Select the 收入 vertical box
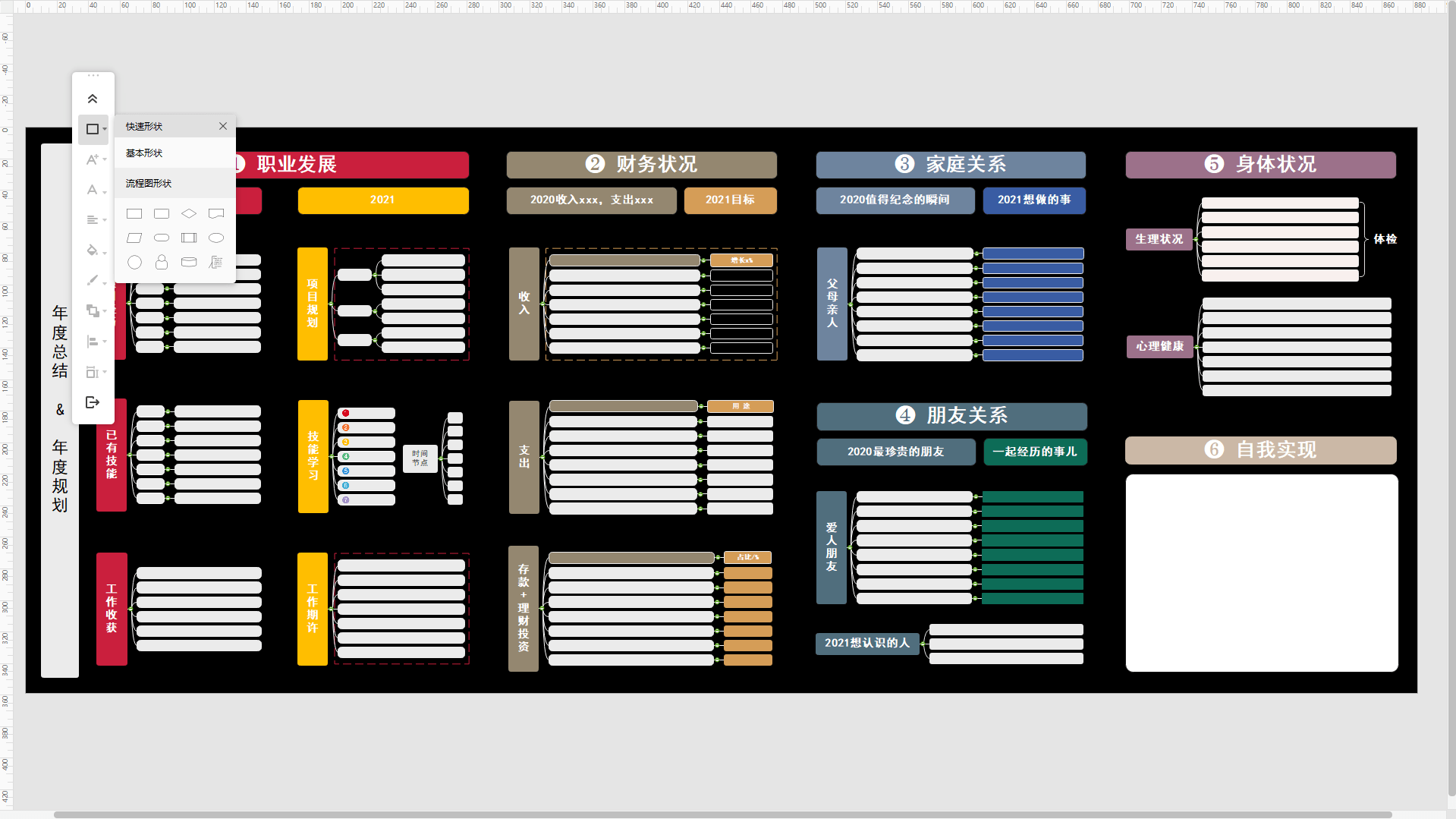1456x819 pixels. coord(524,304)
